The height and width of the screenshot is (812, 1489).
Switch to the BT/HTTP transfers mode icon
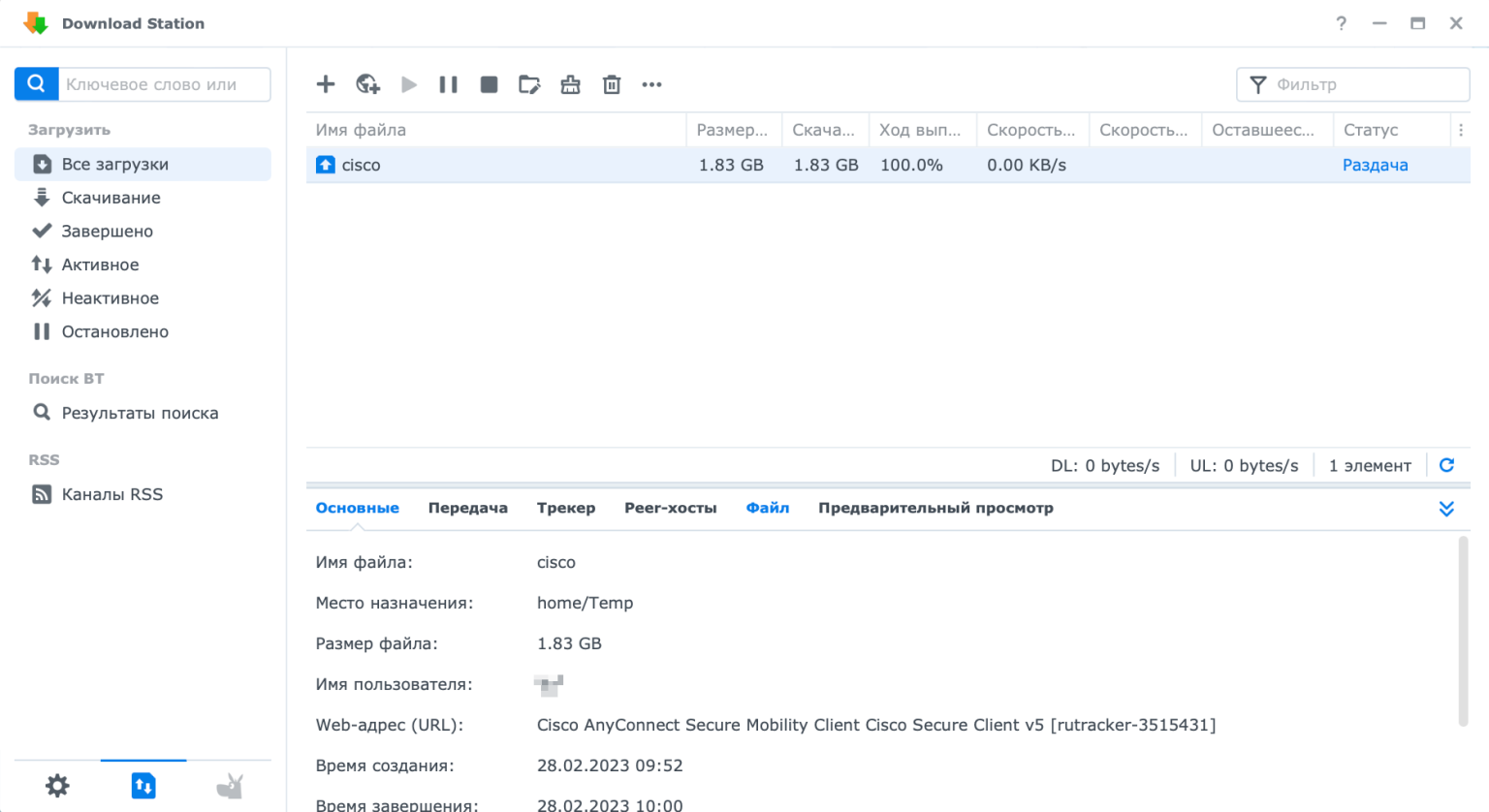pos(143,785)
